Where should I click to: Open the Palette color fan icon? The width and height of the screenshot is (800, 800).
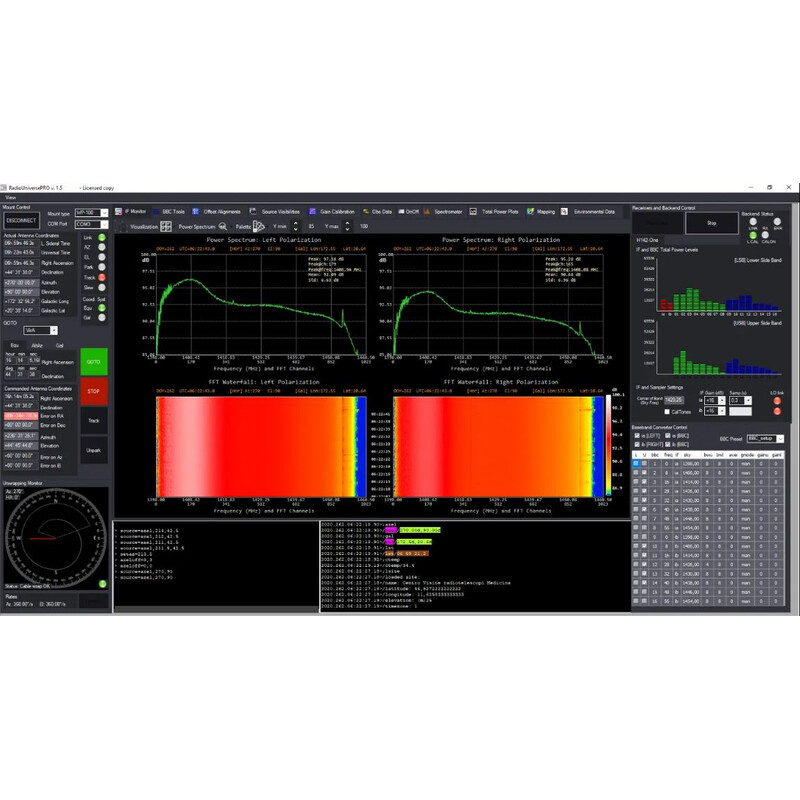pos(259,226)
